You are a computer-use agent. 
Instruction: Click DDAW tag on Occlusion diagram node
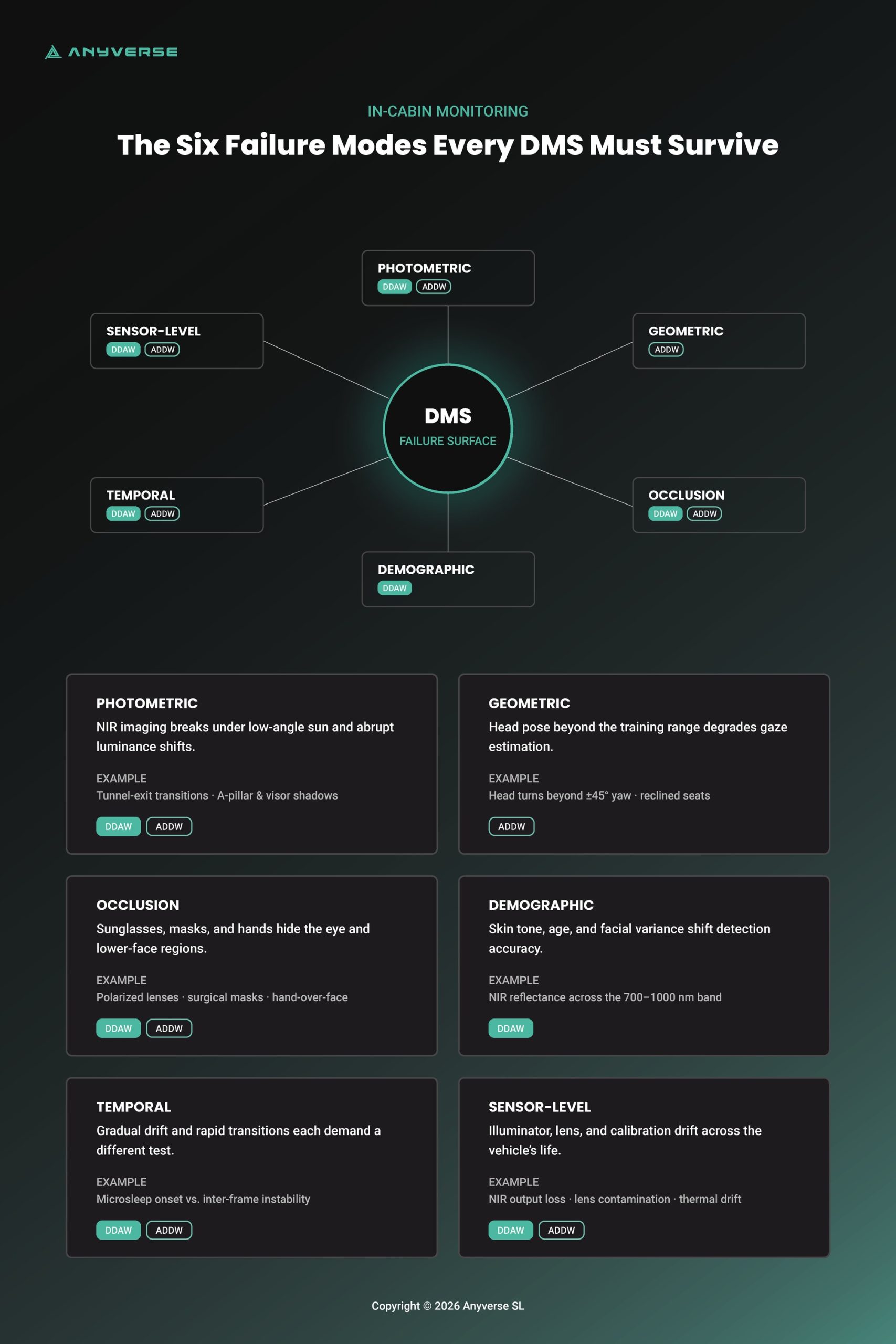(665, 514)
